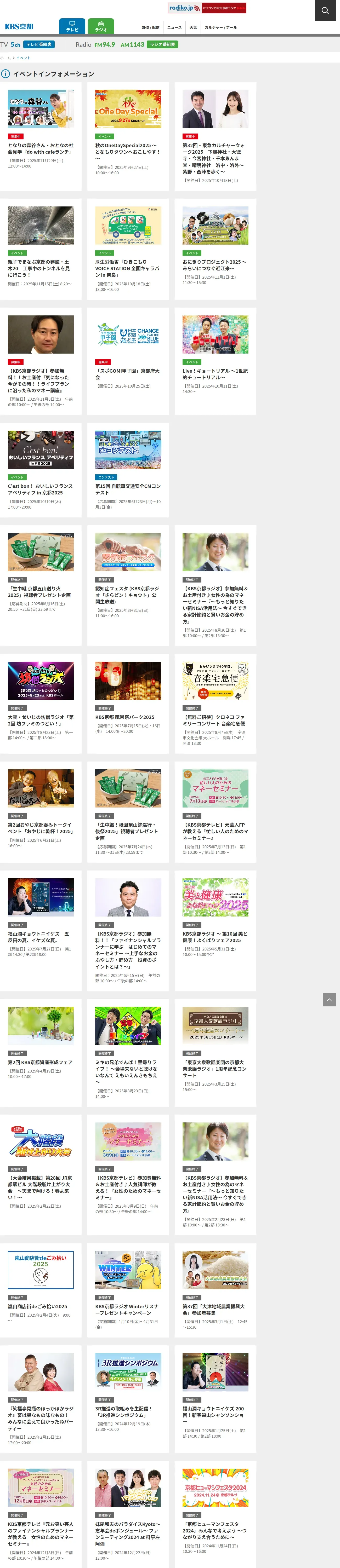The image size is (340, 1568).
Task: Open C'est bon! おいしいフランス thumbnail
Action: (41, 450)
